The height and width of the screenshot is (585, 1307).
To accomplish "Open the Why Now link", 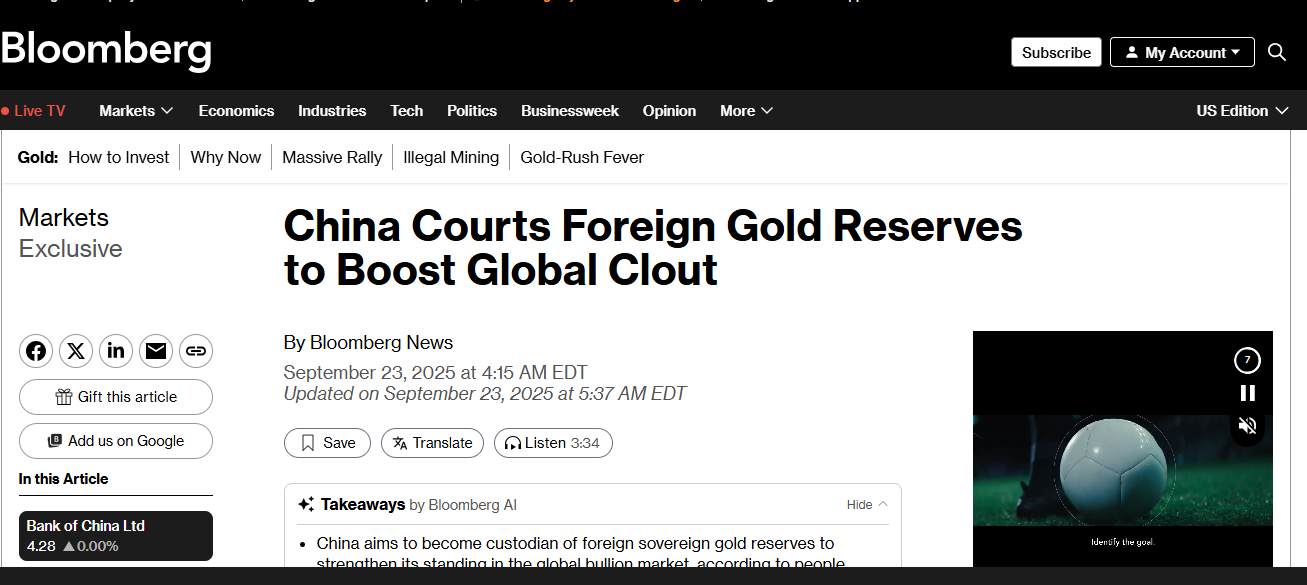I will pyautogui.click(x=226, y=157).
